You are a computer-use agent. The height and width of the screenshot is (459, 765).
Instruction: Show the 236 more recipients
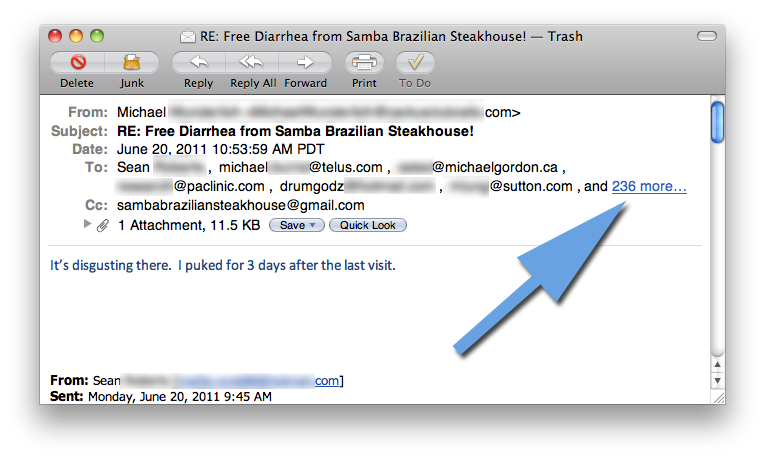pyautogui.click(x=649, y=186)
